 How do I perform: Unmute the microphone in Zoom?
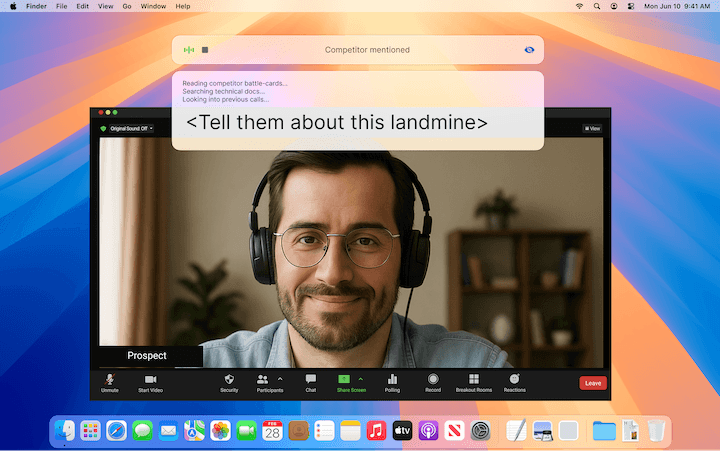click(110, 383)
